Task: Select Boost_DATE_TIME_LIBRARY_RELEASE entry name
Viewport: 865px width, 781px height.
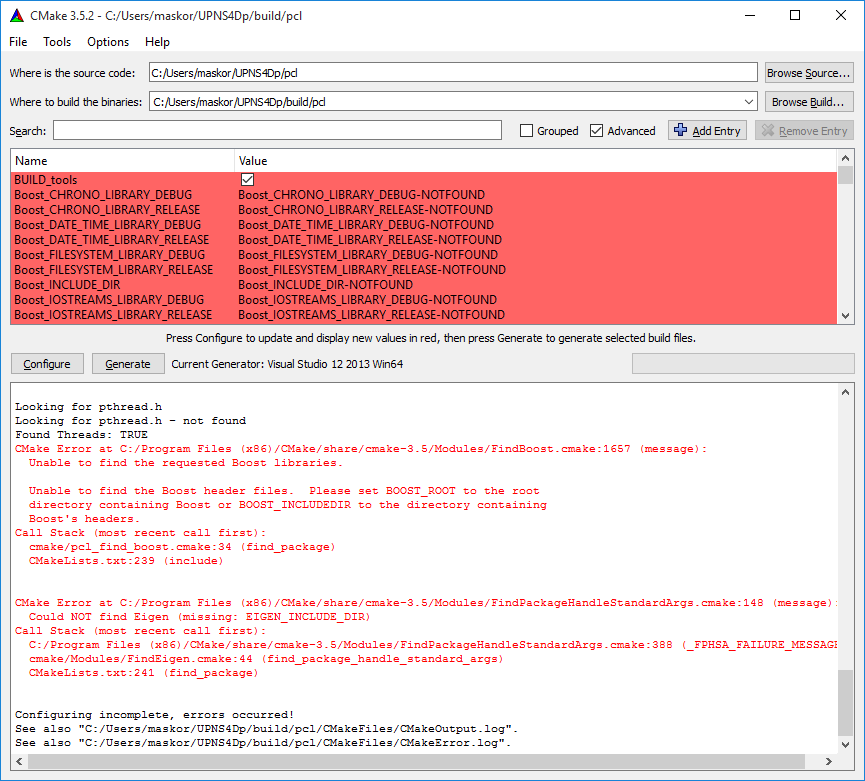Action: click(x=111, y=240)
